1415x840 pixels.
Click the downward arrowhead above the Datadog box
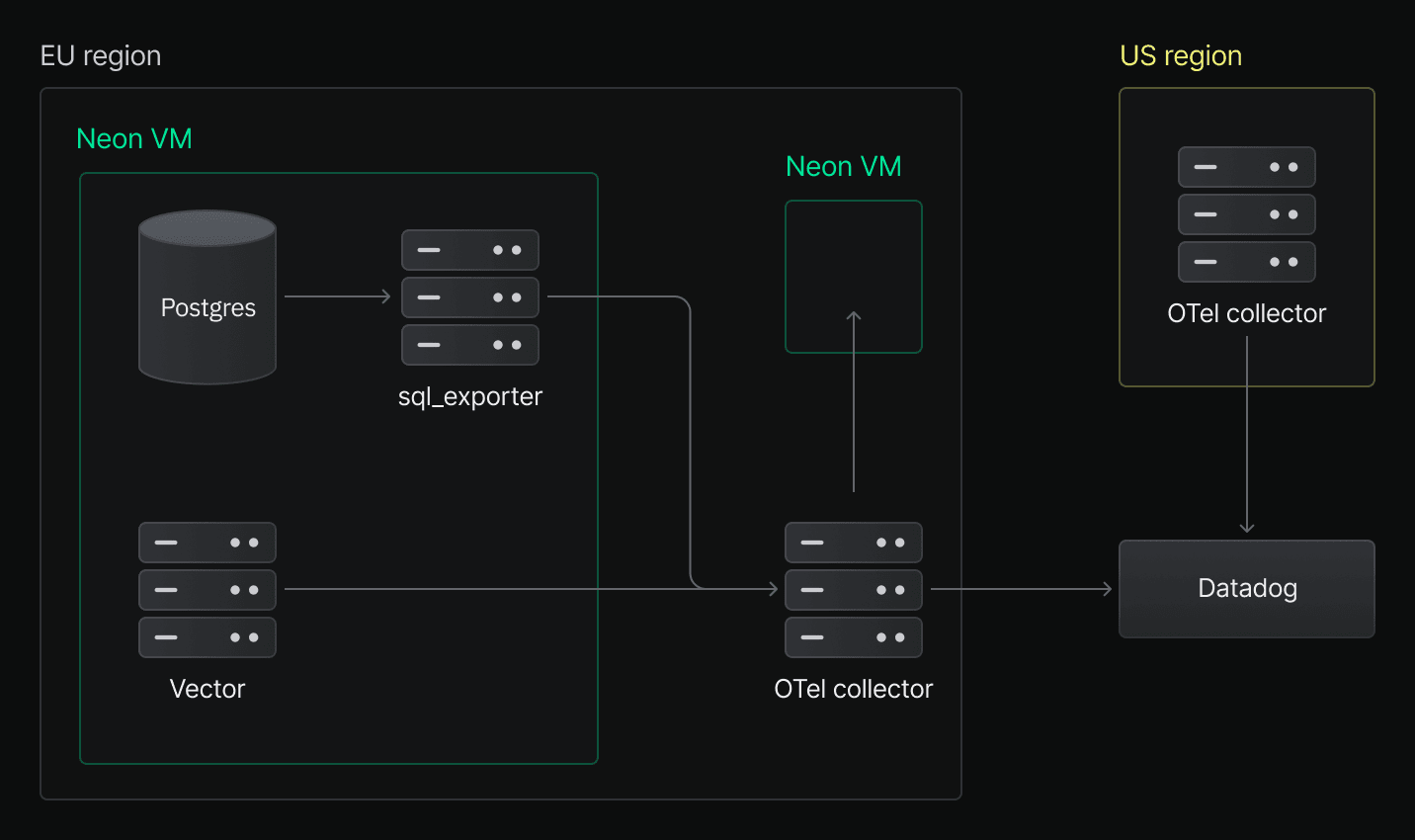pos(1247,527)
